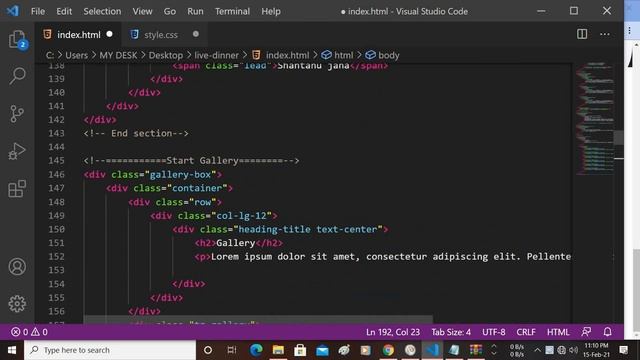The height and width of the screenshot is (360, 640).
Task: Open the Run menu
Action: [x=195, y=11]
